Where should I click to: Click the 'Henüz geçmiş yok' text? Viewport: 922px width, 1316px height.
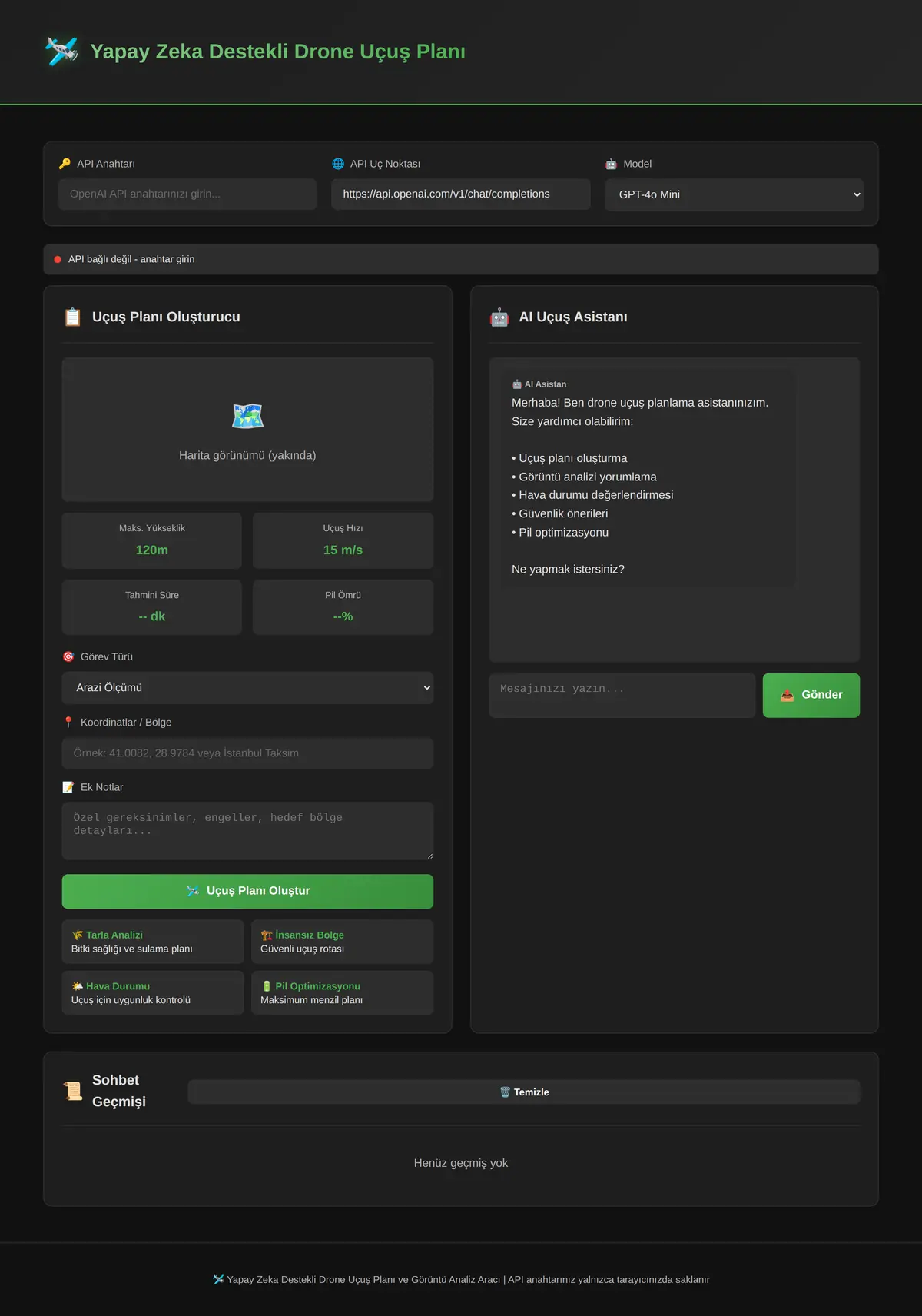coord(461,1163)
